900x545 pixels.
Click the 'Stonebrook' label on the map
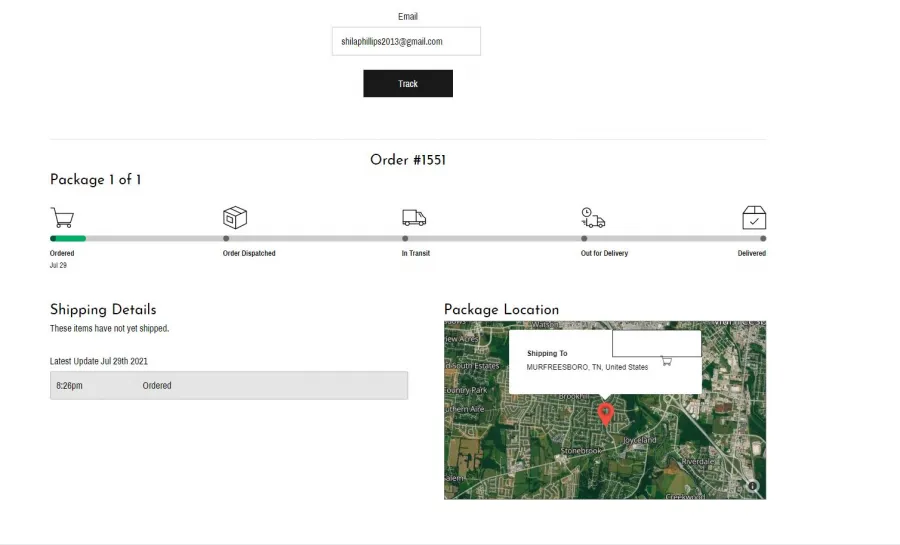[x=581, y=451]
